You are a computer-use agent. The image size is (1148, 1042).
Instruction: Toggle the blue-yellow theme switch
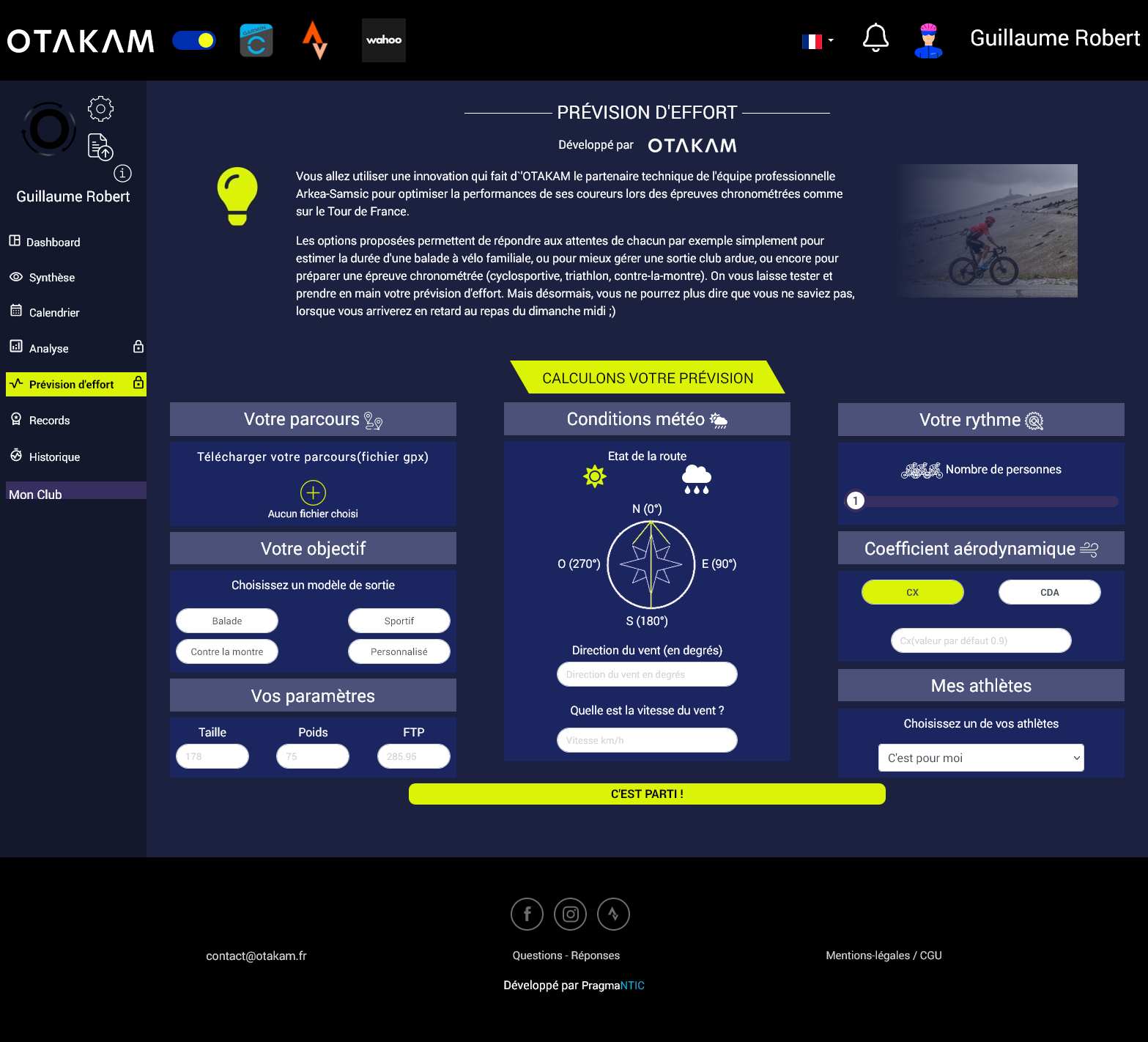pyautogui.click(x=194, y=40)
